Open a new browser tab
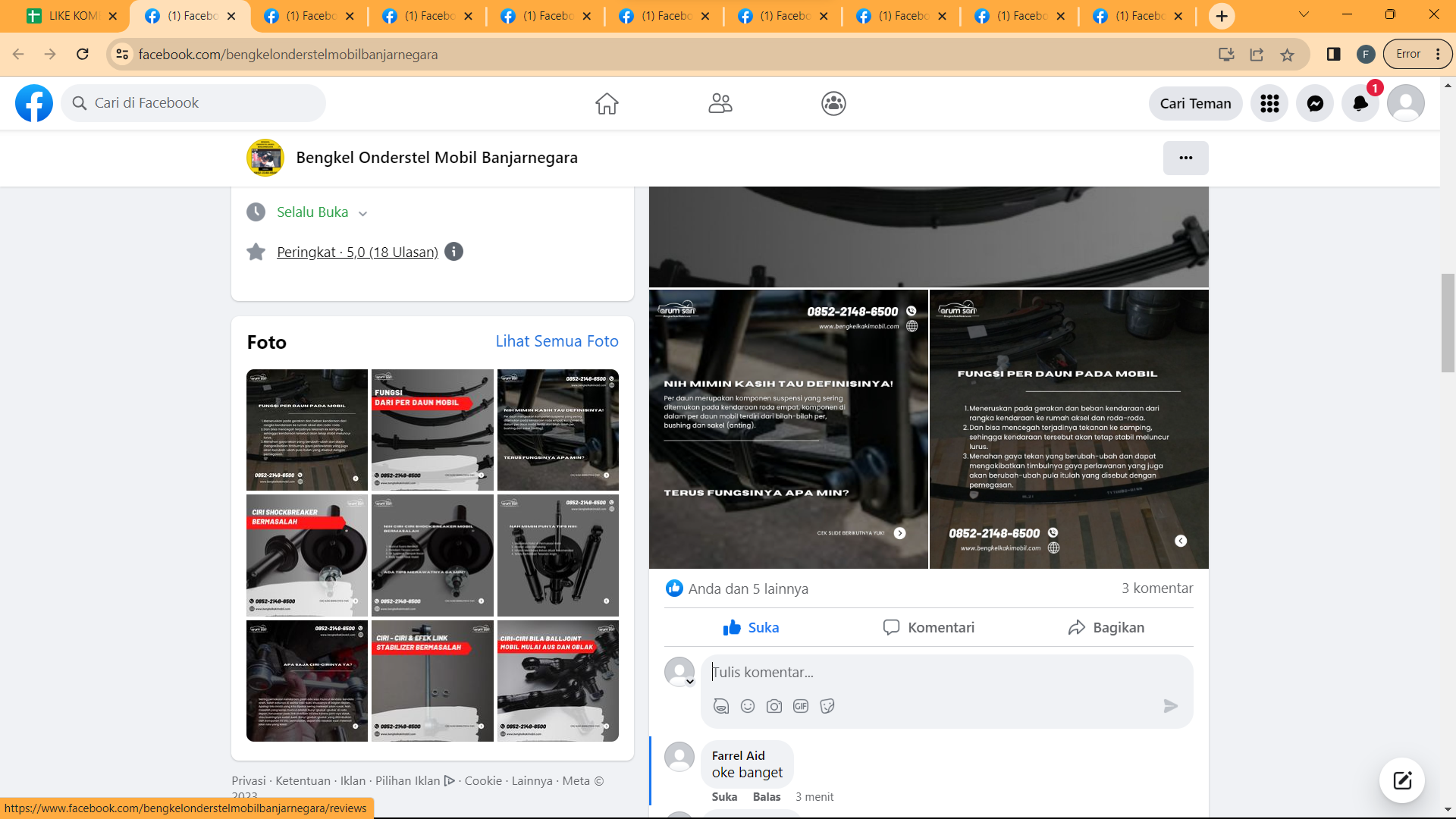Image resolution: width=1456 pixels, height=819 pixels. click(1222, 16)
